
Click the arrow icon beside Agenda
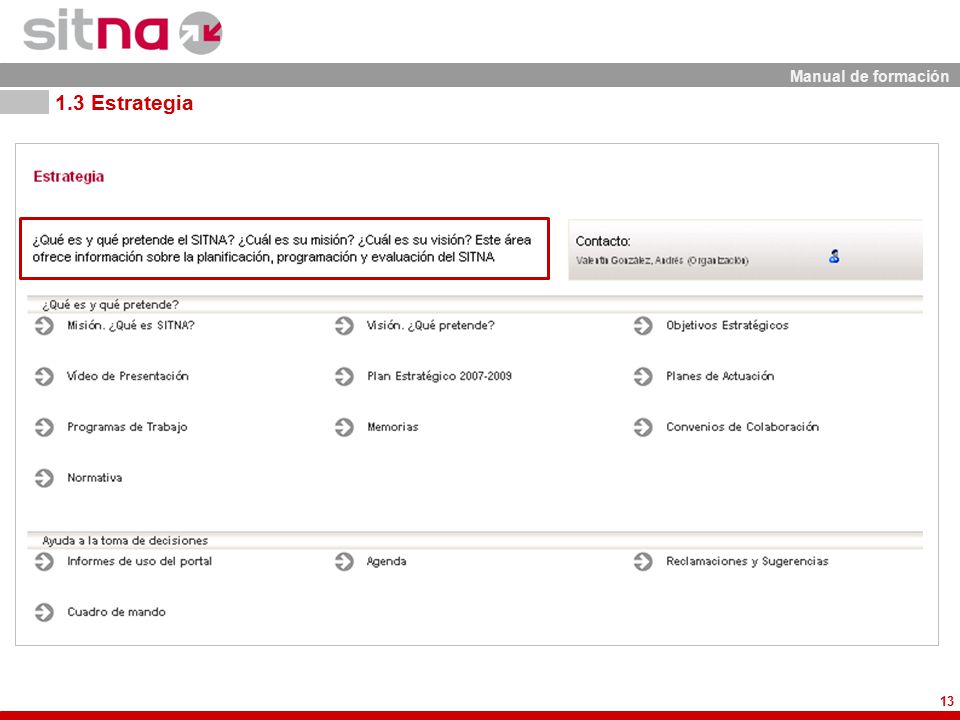pos(344,561)
